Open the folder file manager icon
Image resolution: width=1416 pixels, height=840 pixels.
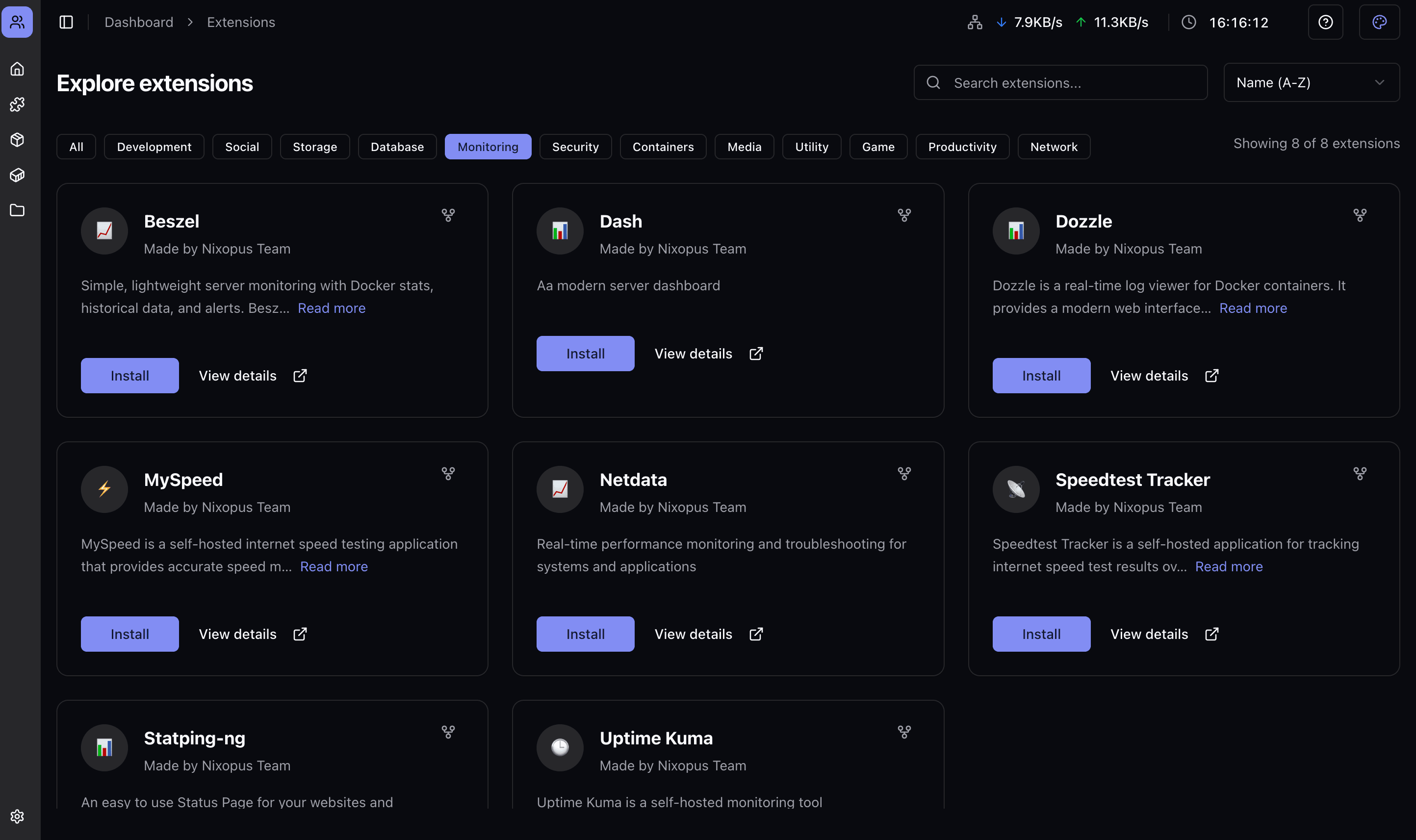[18, 210]
